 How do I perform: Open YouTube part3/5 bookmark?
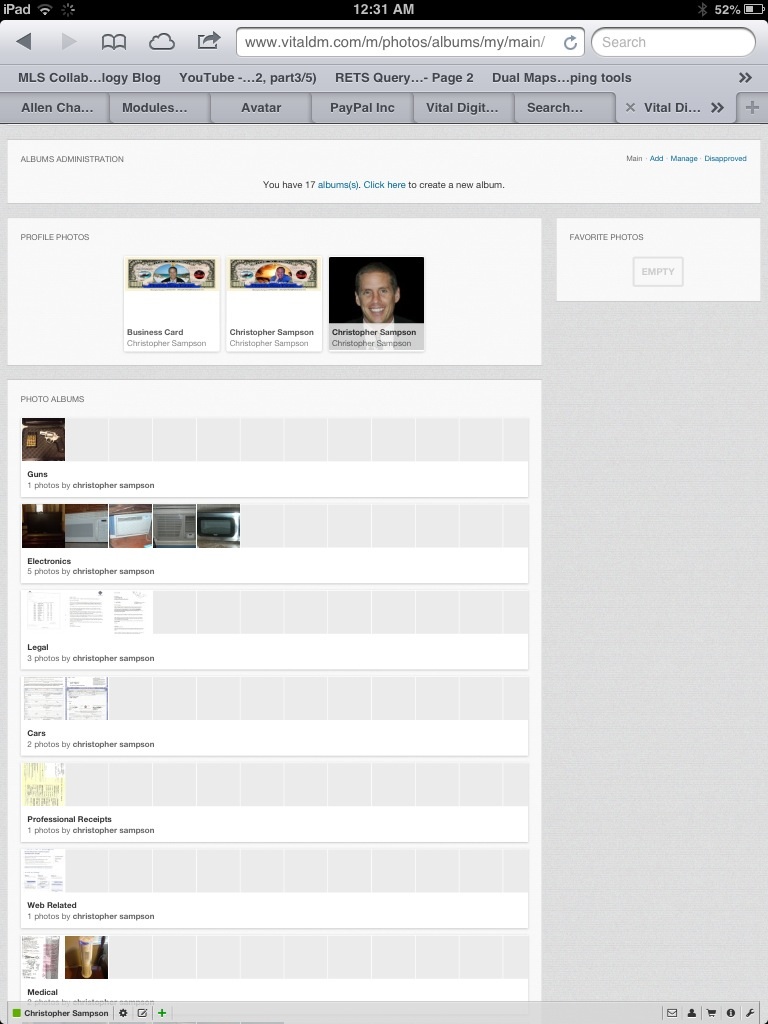pyautogui.click(x=248, y=78)
